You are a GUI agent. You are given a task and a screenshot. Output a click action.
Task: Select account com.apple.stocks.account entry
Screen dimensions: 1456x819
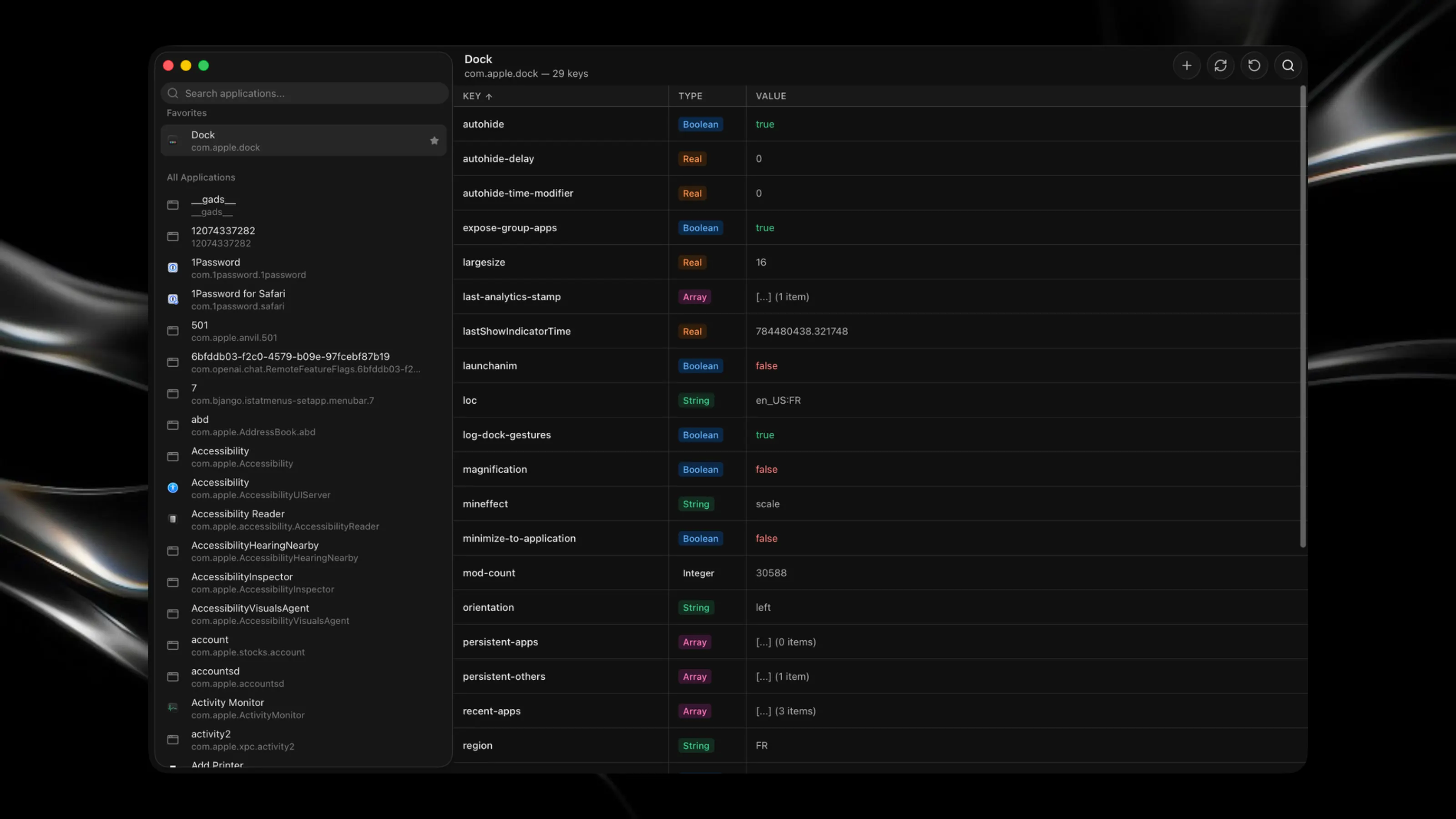pyautogui.click(x=303, y=646)
